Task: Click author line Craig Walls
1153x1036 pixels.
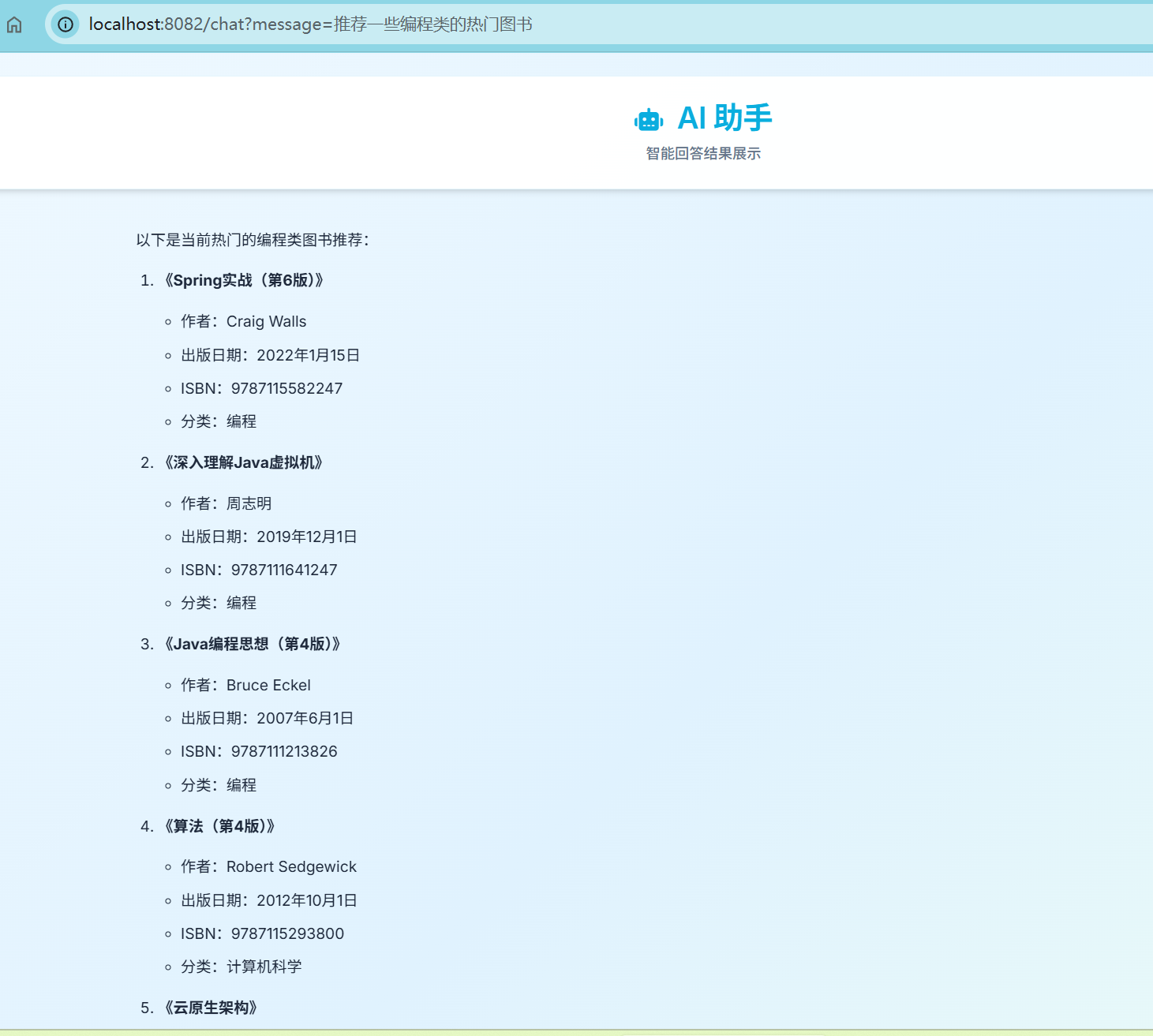Action: (x=243, y=321)
